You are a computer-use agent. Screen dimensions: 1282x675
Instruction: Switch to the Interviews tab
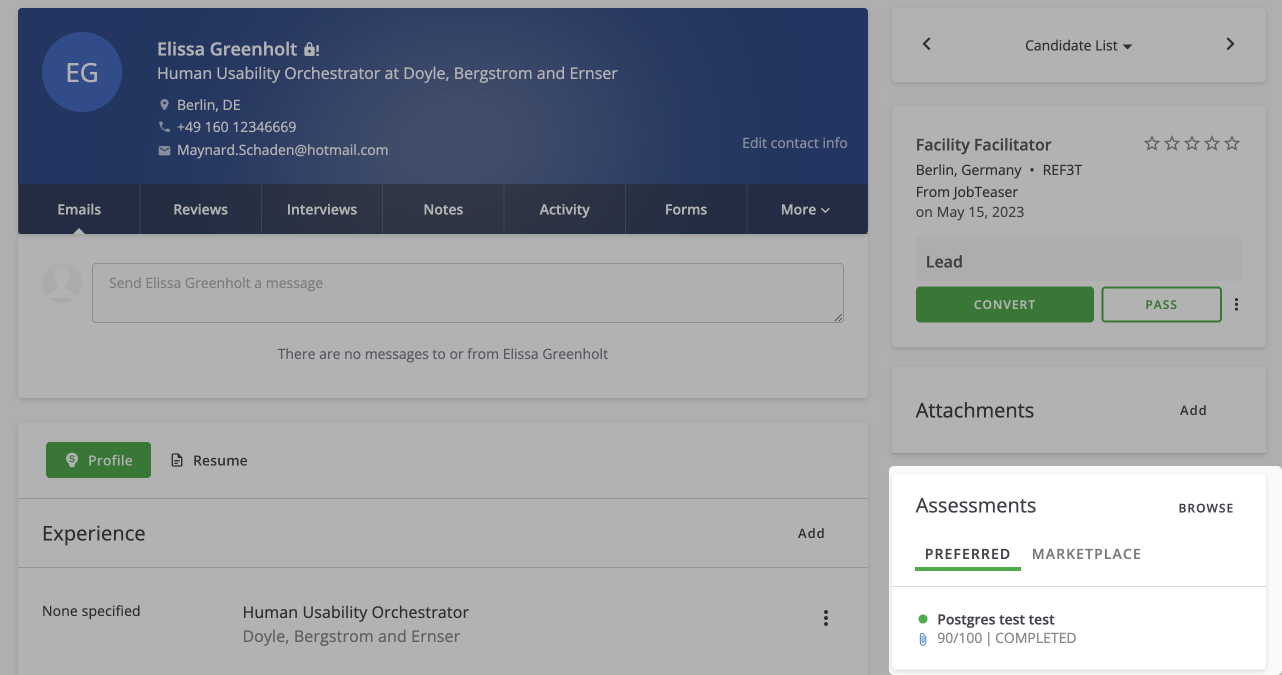coord(322,209)
